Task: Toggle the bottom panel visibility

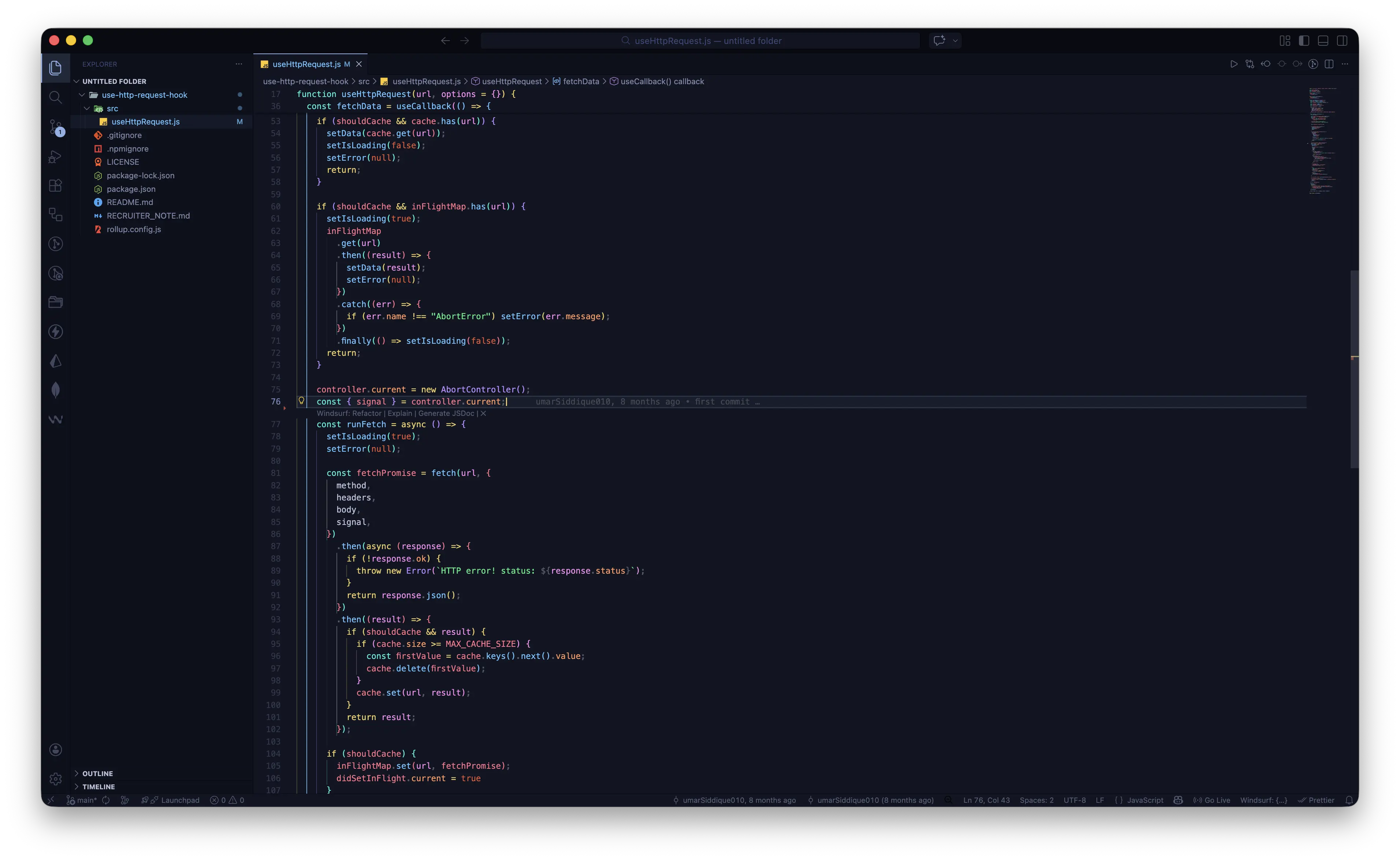Action: point(1323,40)
